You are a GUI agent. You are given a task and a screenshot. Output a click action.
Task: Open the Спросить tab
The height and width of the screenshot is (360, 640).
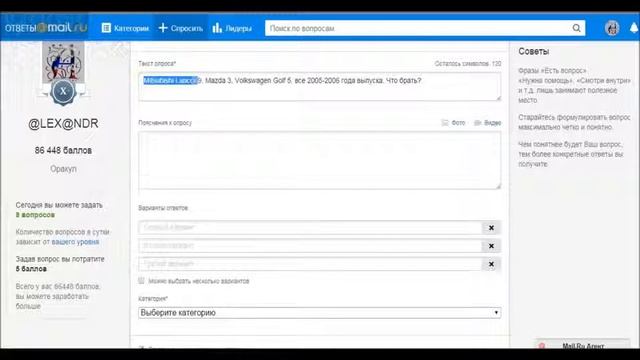pyautogui.click(x=180, y=28)
